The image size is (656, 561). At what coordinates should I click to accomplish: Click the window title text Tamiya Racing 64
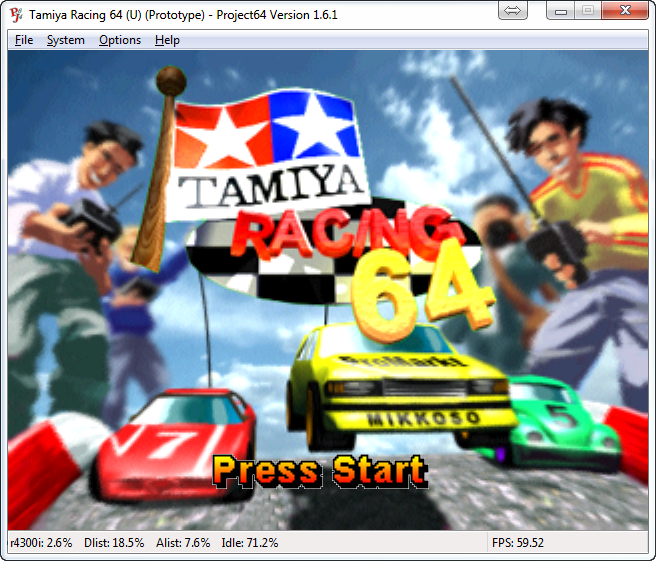[75, 15]
